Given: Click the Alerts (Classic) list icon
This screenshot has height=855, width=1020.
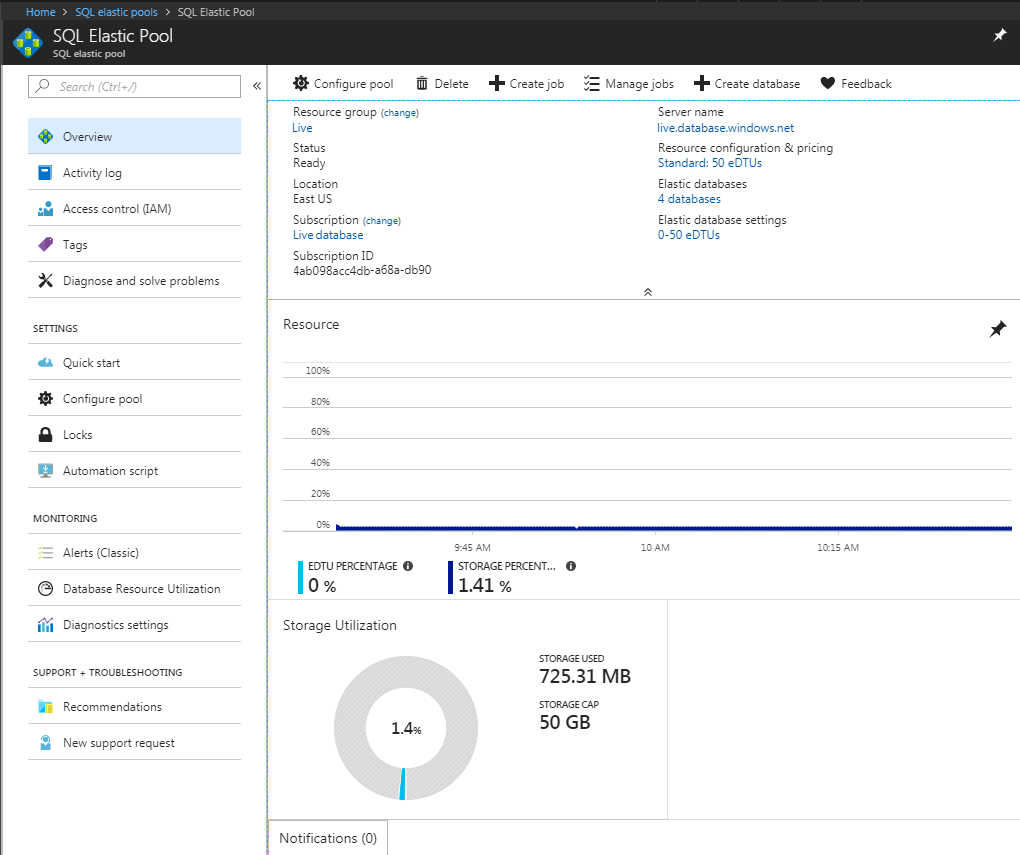Looking at the screenshot, I should 46,552.
